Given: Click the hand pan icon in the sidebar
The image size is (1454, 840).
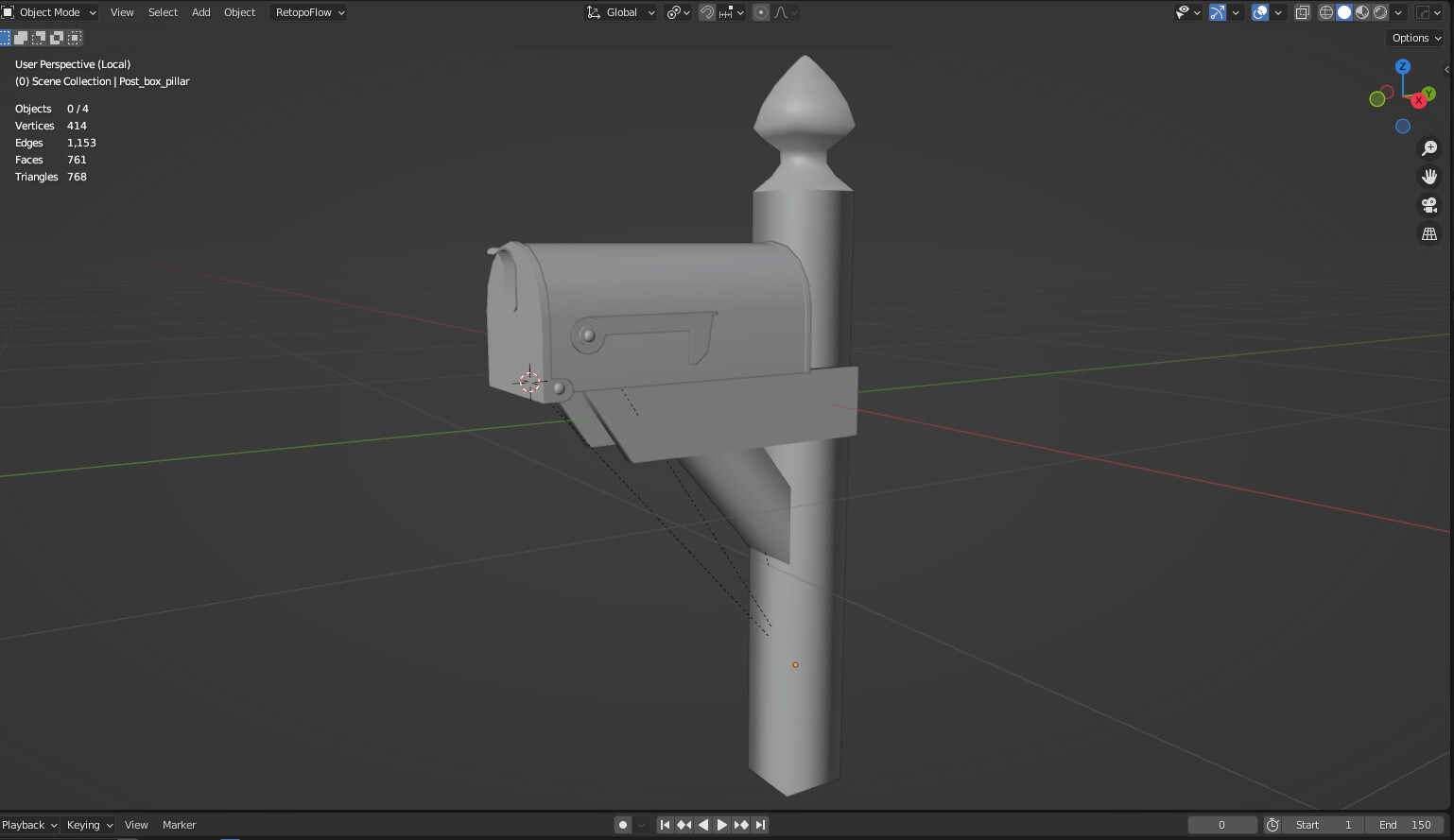Looking at the screenshot, I should pos(1429,176).
